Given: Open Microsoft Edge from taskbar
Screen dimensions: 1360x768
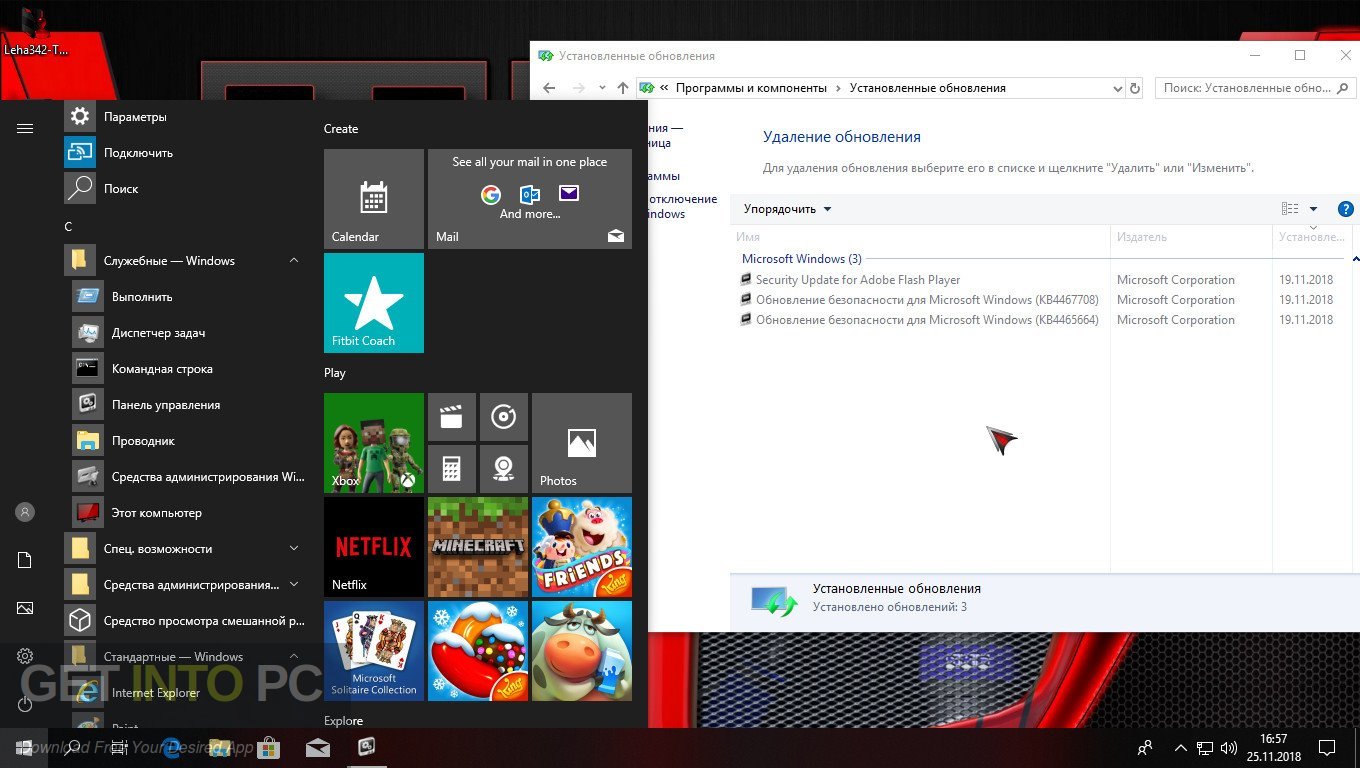Looking at the screenshot, I should coord(172,747).
